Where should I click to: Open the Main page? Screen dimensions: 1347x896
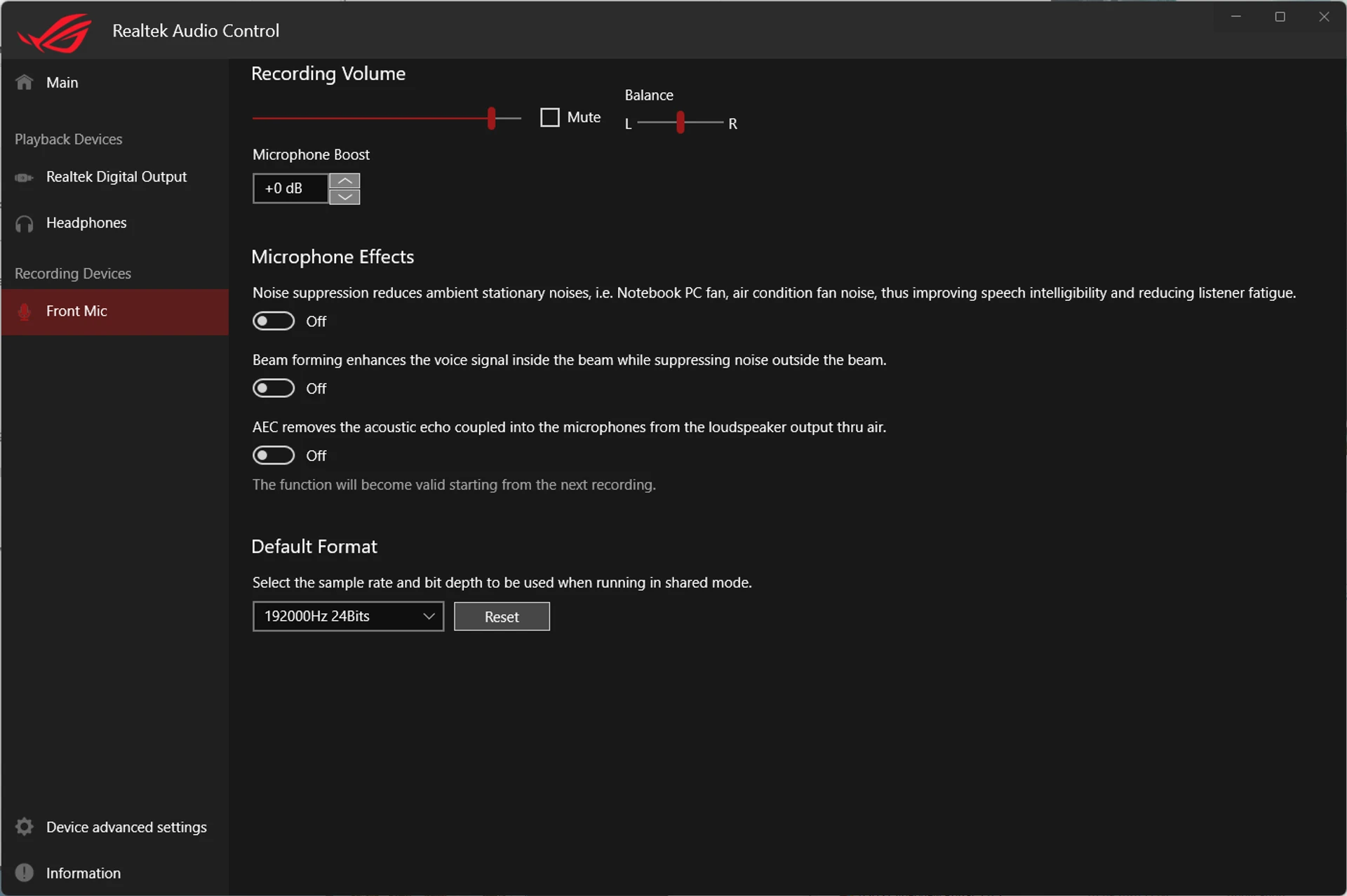click(x=115, y=83)
